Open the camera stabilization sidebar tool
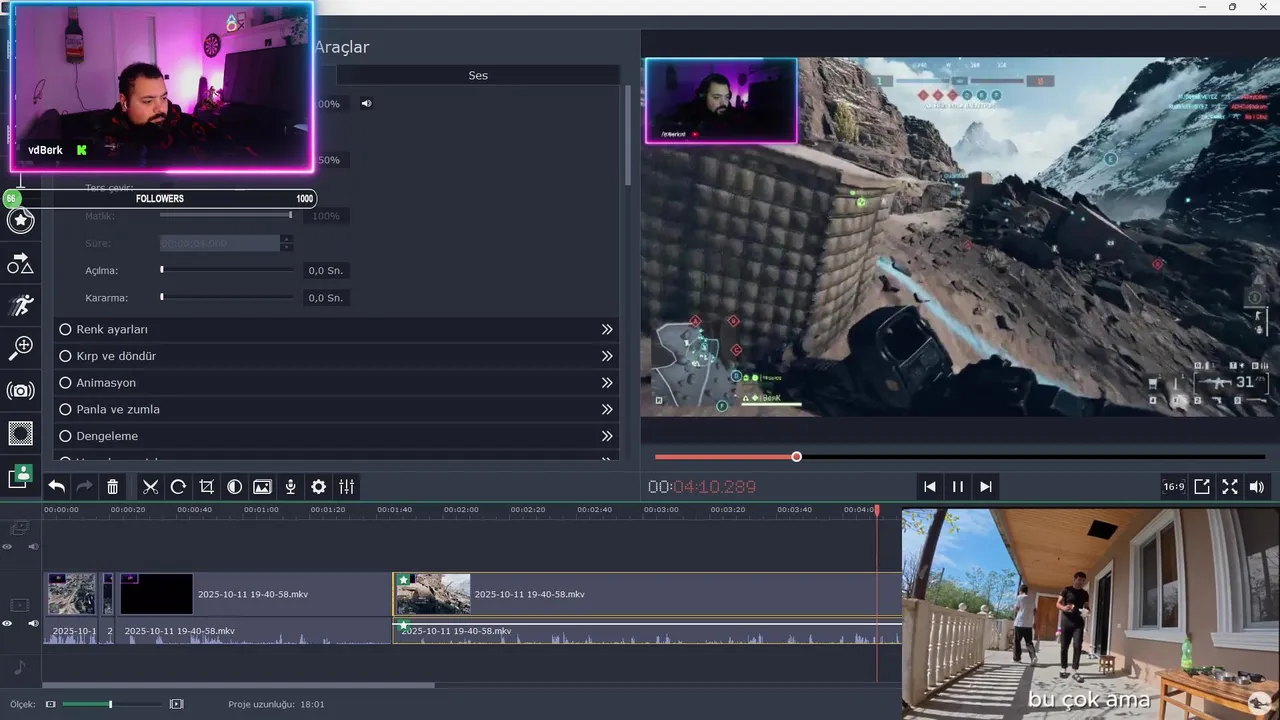Viewport: 1280px width, 720px height. point(20,390)
